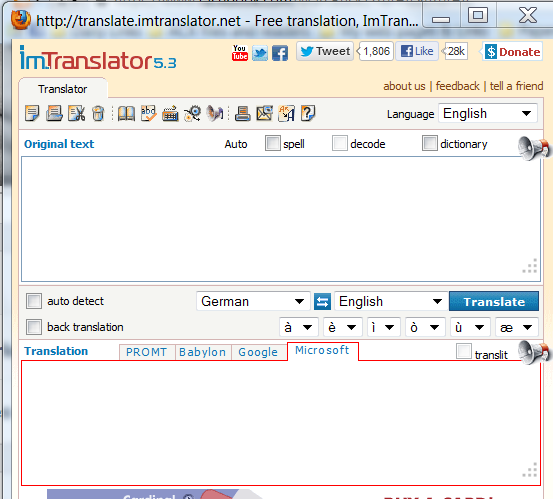Click the Tweet button
This screenshot has height=499, width=553.
(325, 51)
